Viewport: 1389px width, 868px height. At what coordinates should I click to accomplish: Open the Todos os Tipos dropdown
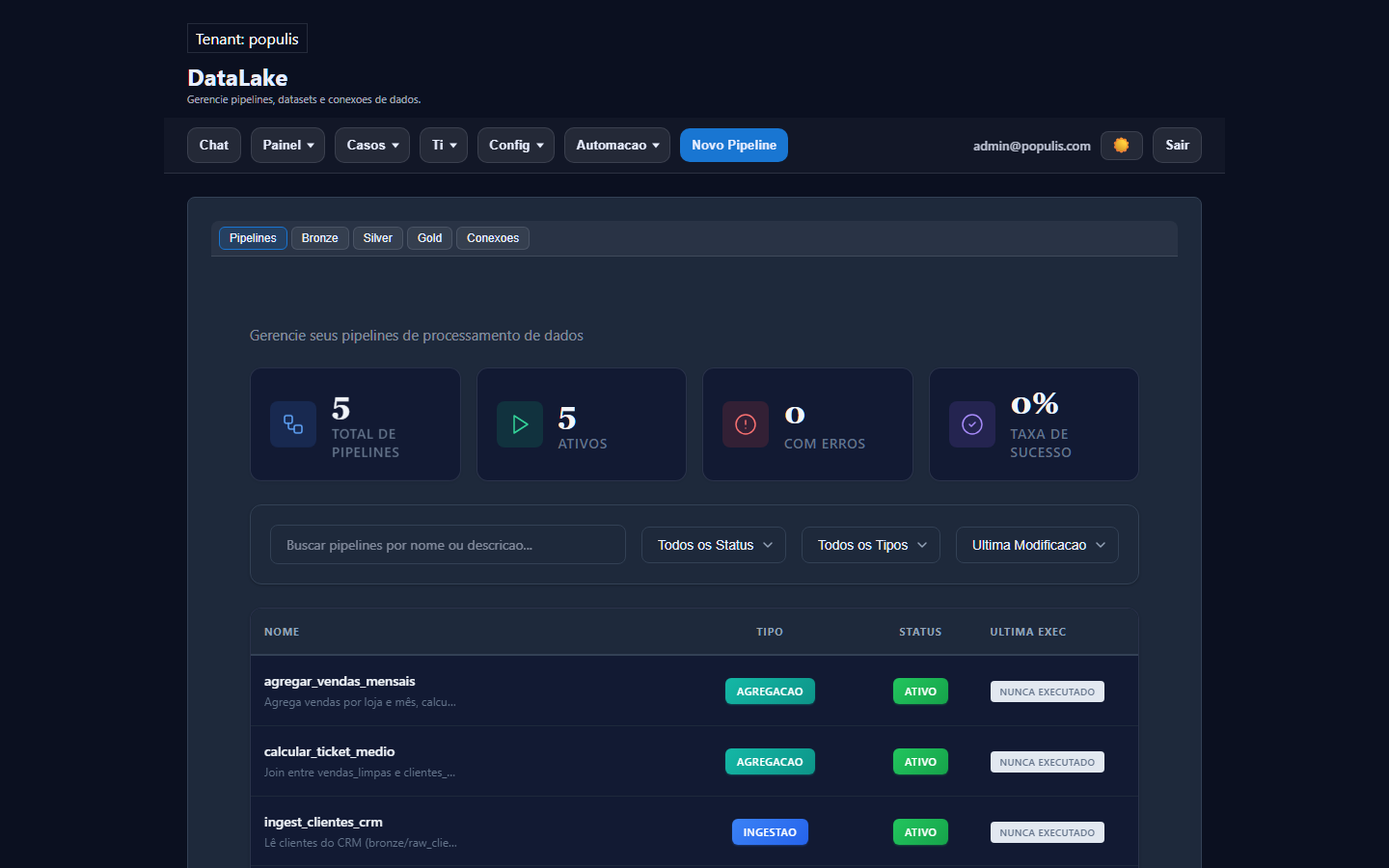click(870, 544)
